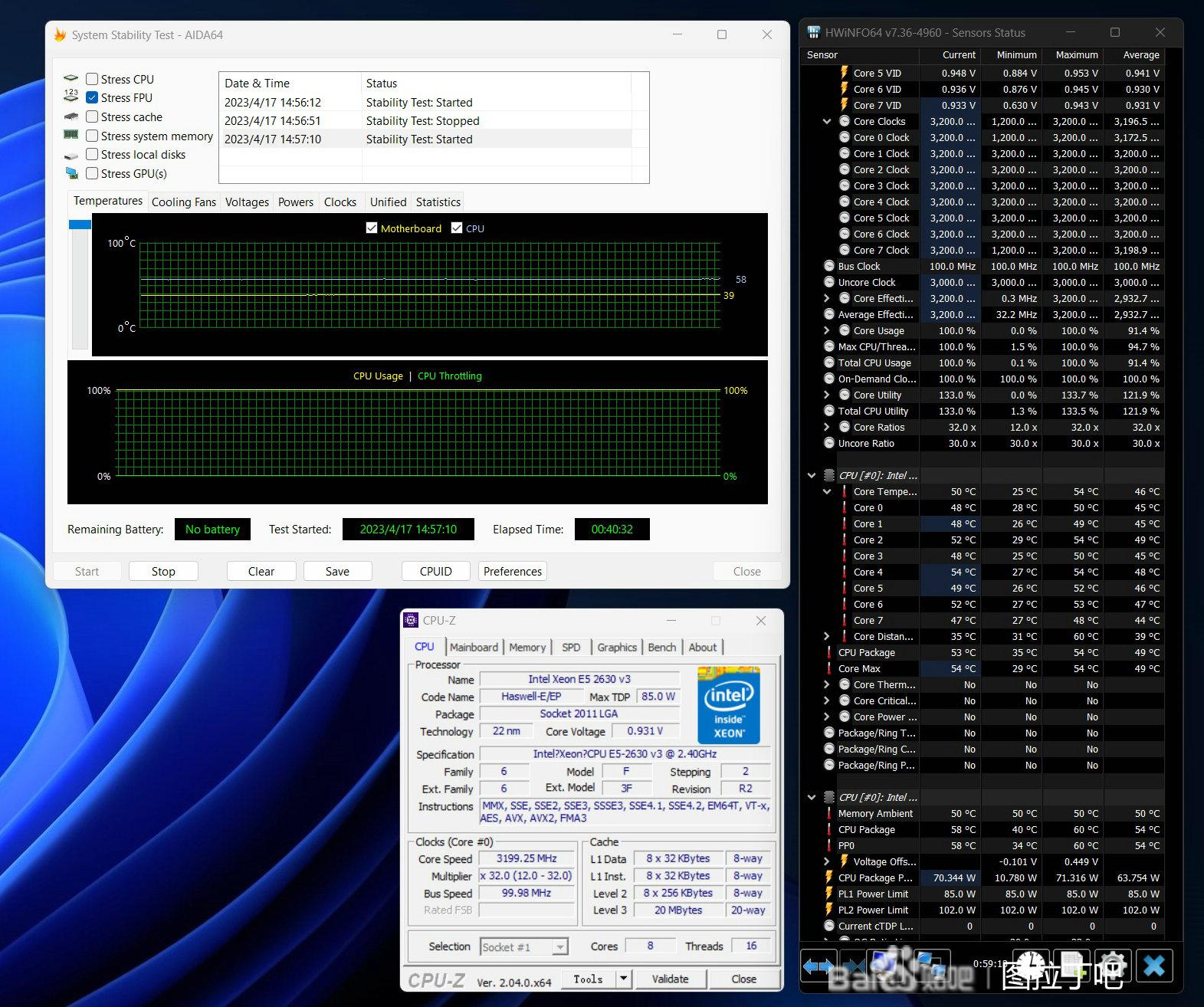This screenshot has width=1204, height=1007.
Task: Expand the Core Usage row in HWiNFO
Action: (x=827, y=330)
